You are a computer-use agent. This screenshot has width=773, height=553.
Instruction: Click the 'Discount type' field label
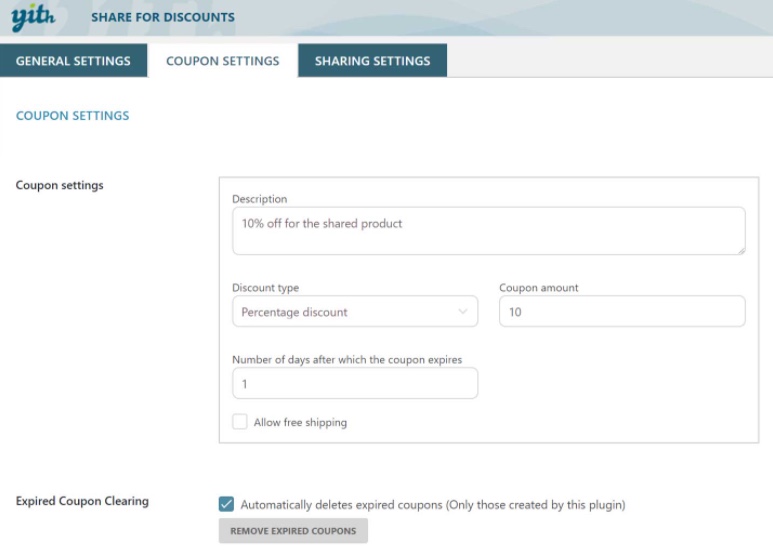pyautogui.click(x=265, y=288)
